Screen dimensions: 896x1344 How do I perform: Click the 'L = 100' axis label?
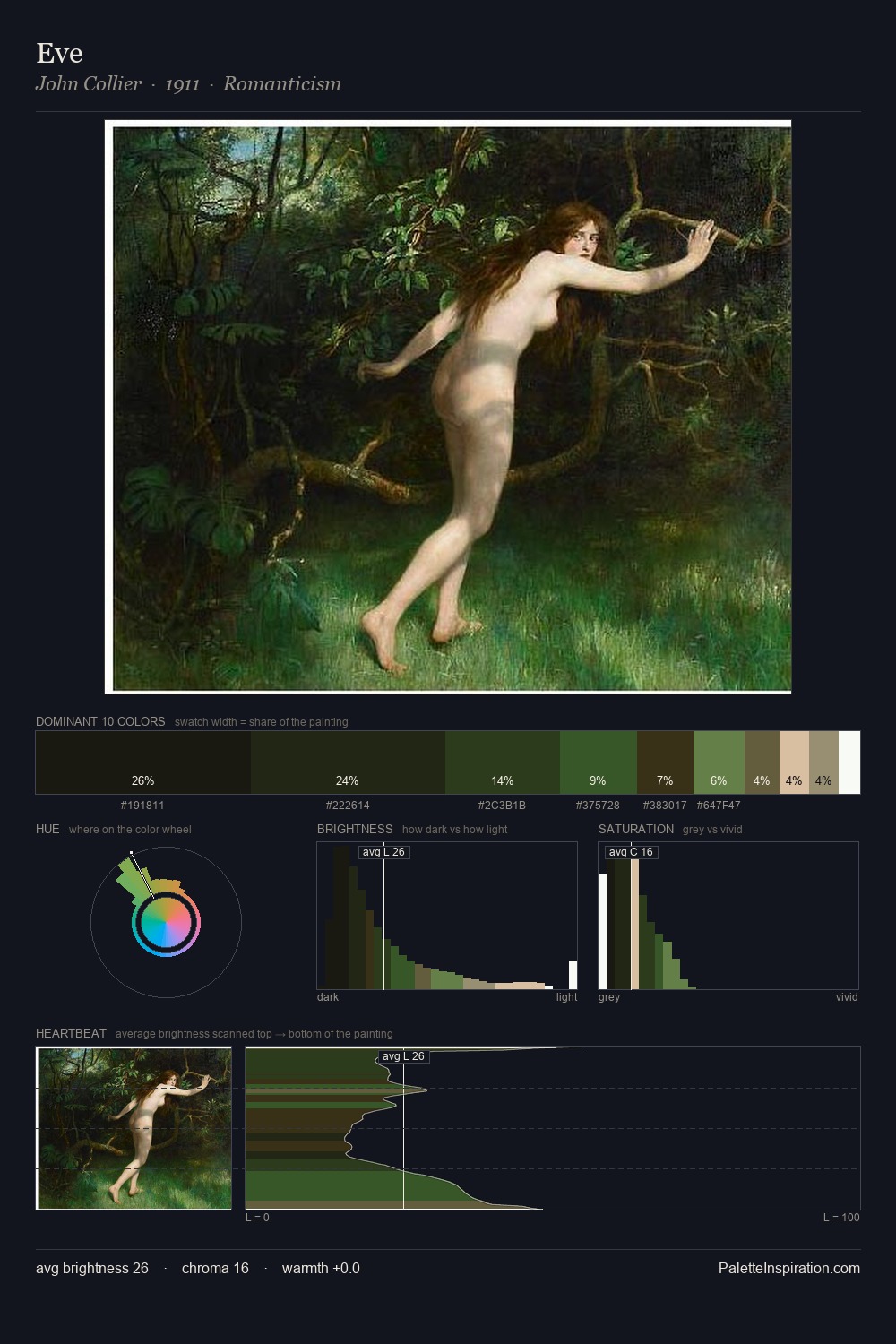(x=841, y=1218)
